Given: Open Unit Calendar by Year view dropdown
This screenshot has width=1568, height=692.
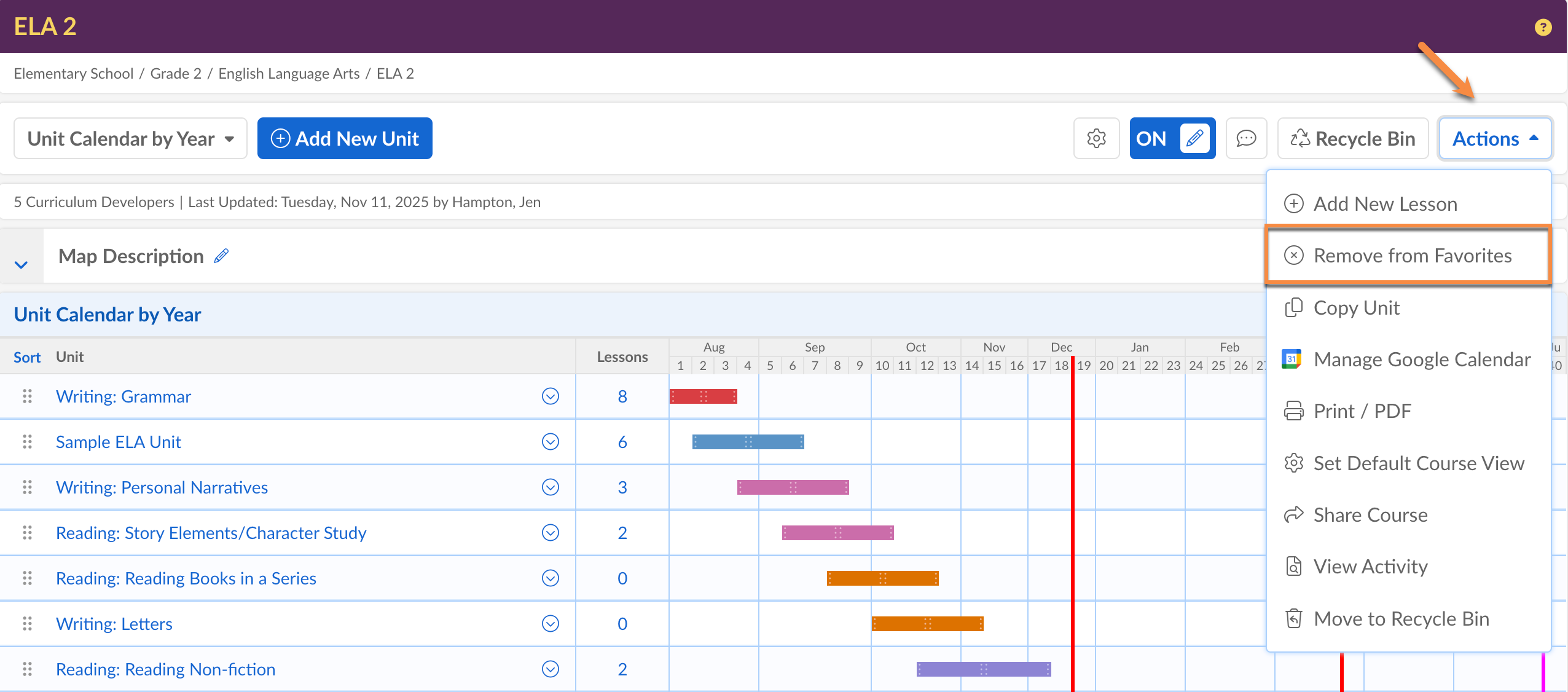Looking at the screenshot, I should point(130,138).
